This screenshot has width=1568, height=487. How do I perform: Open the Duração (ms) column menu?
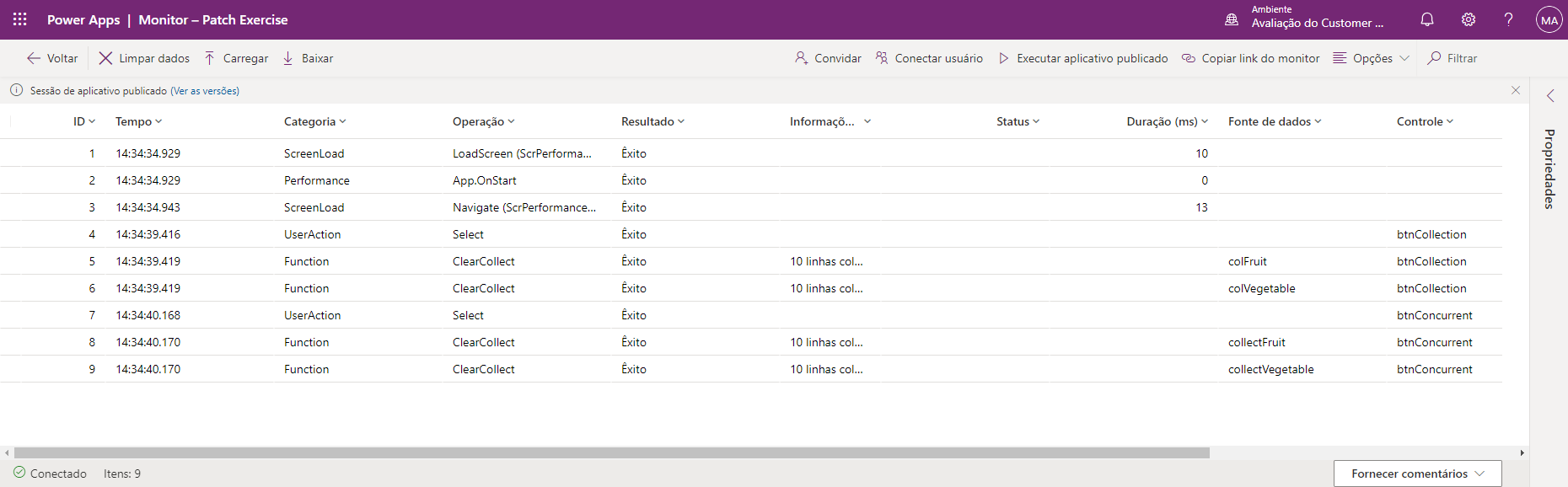(1168, 121)
